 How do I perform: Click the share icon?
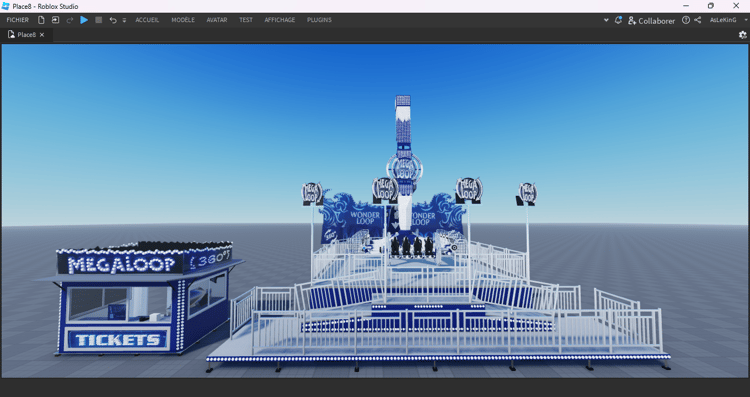click(698, 20)
